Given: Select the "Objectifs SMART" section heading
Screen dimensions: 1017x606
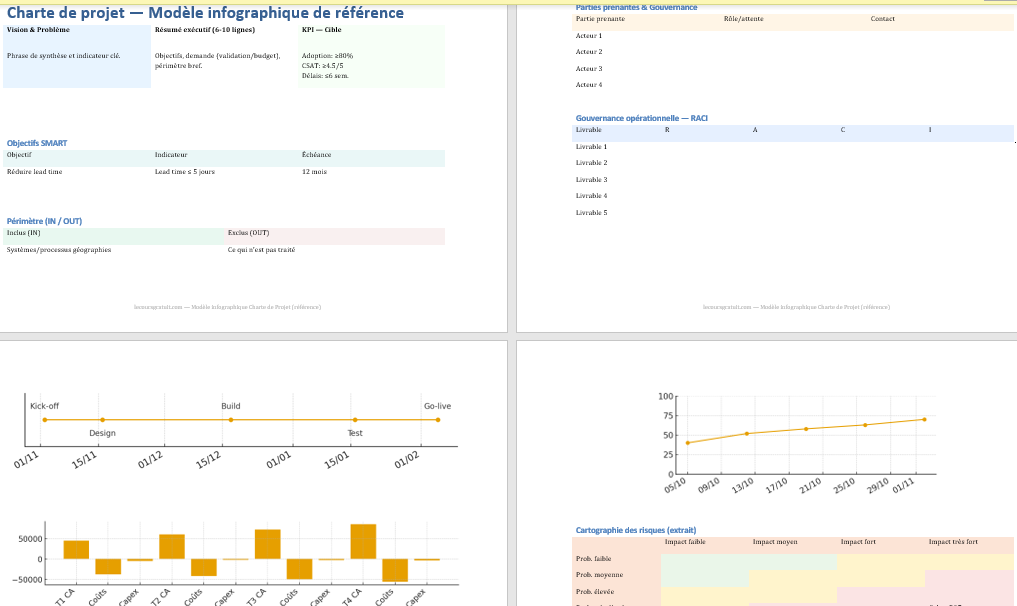Looking at the screenshot, I should pos(37,143).
